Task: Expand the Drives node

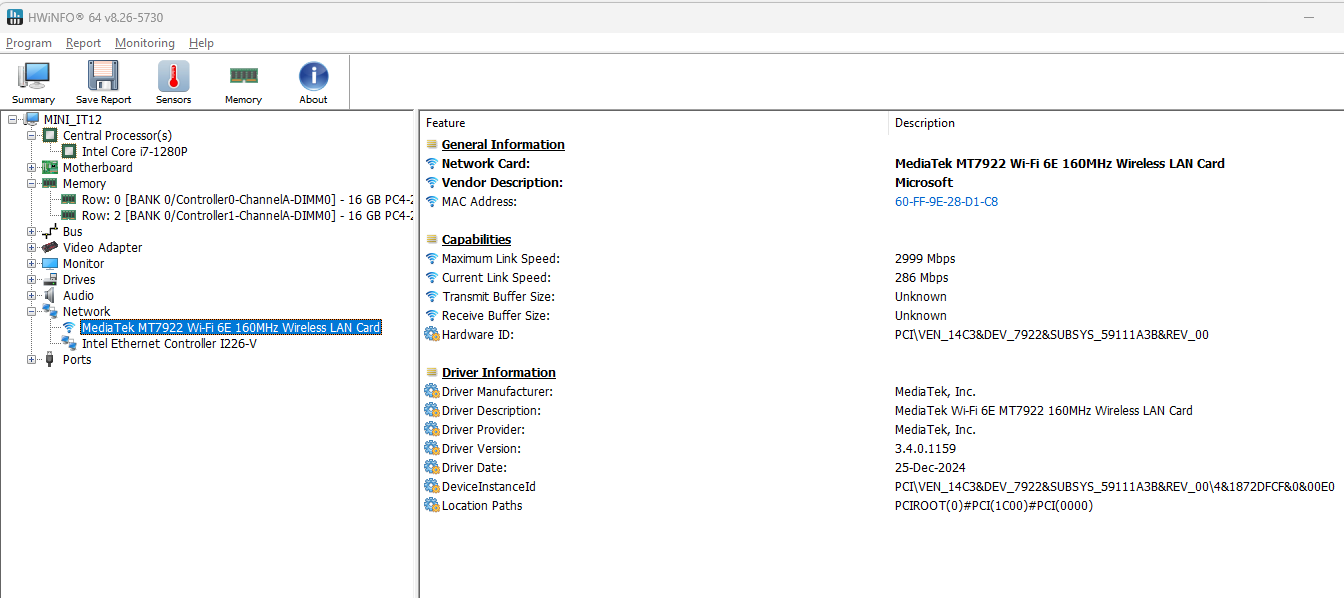Action: (x=32, y=280)
